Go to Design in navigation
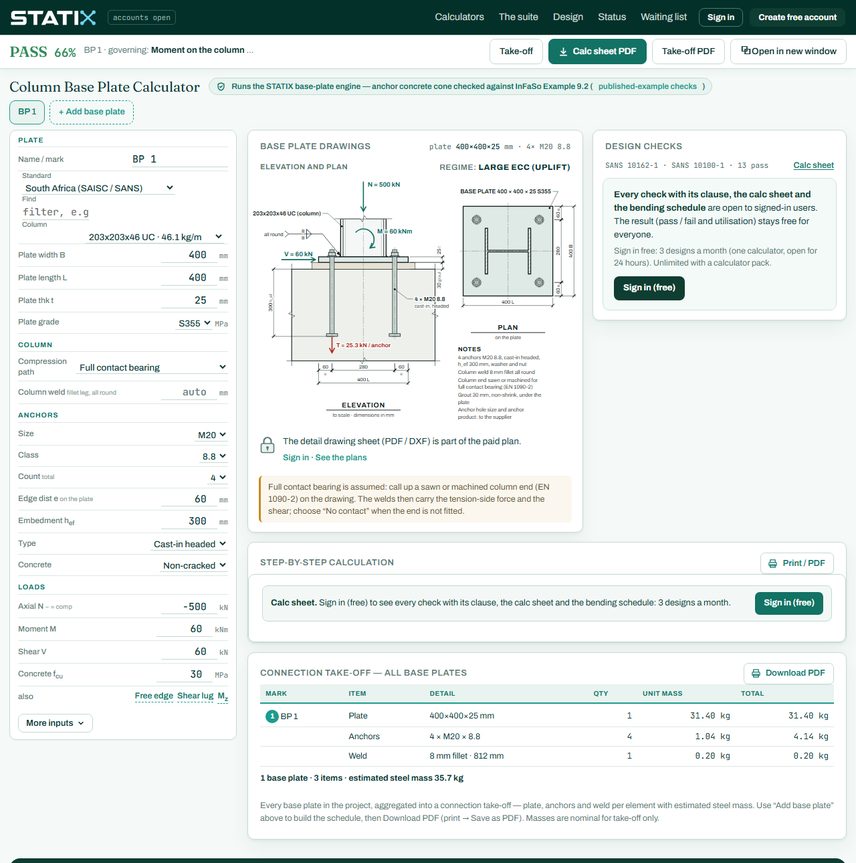Screen dimensions: 856x863 (x=568, y=17)
